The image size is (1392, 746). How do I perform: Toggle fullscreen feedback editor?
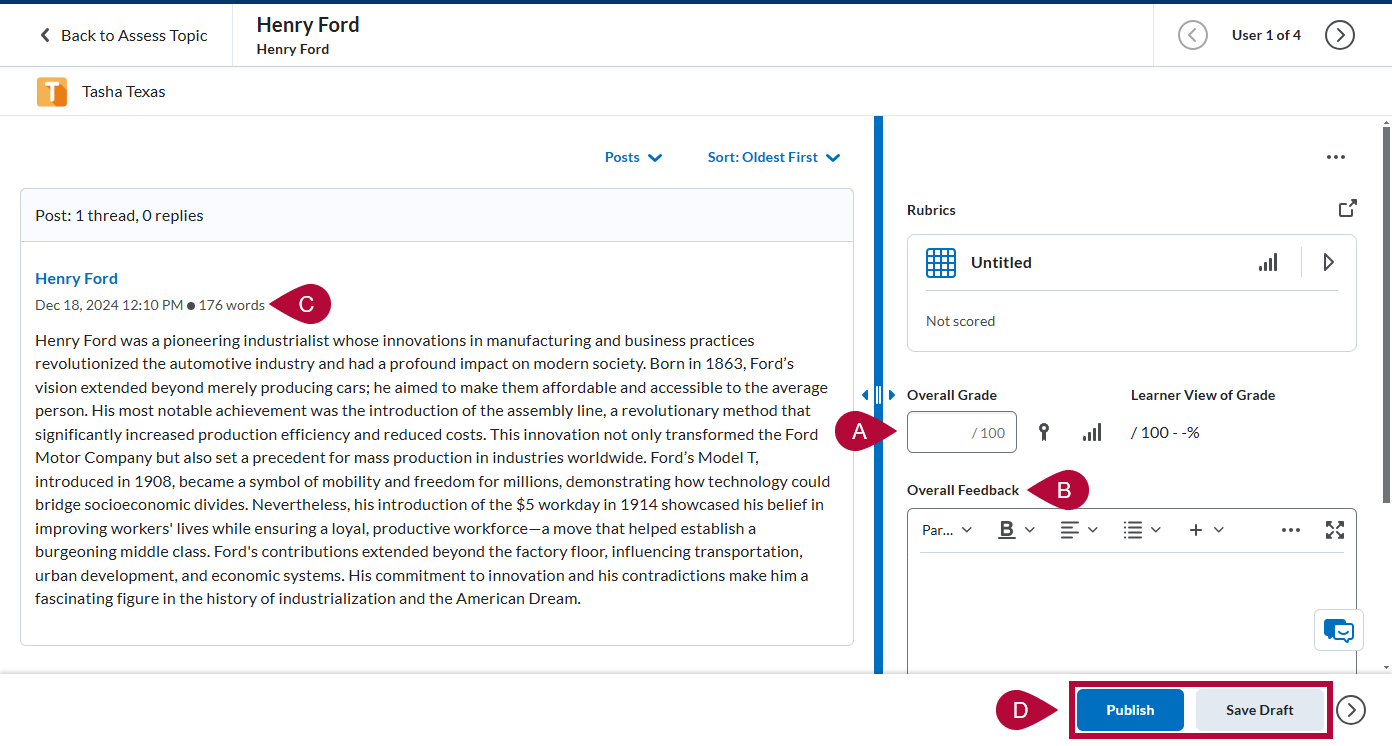coord(1335,530)
